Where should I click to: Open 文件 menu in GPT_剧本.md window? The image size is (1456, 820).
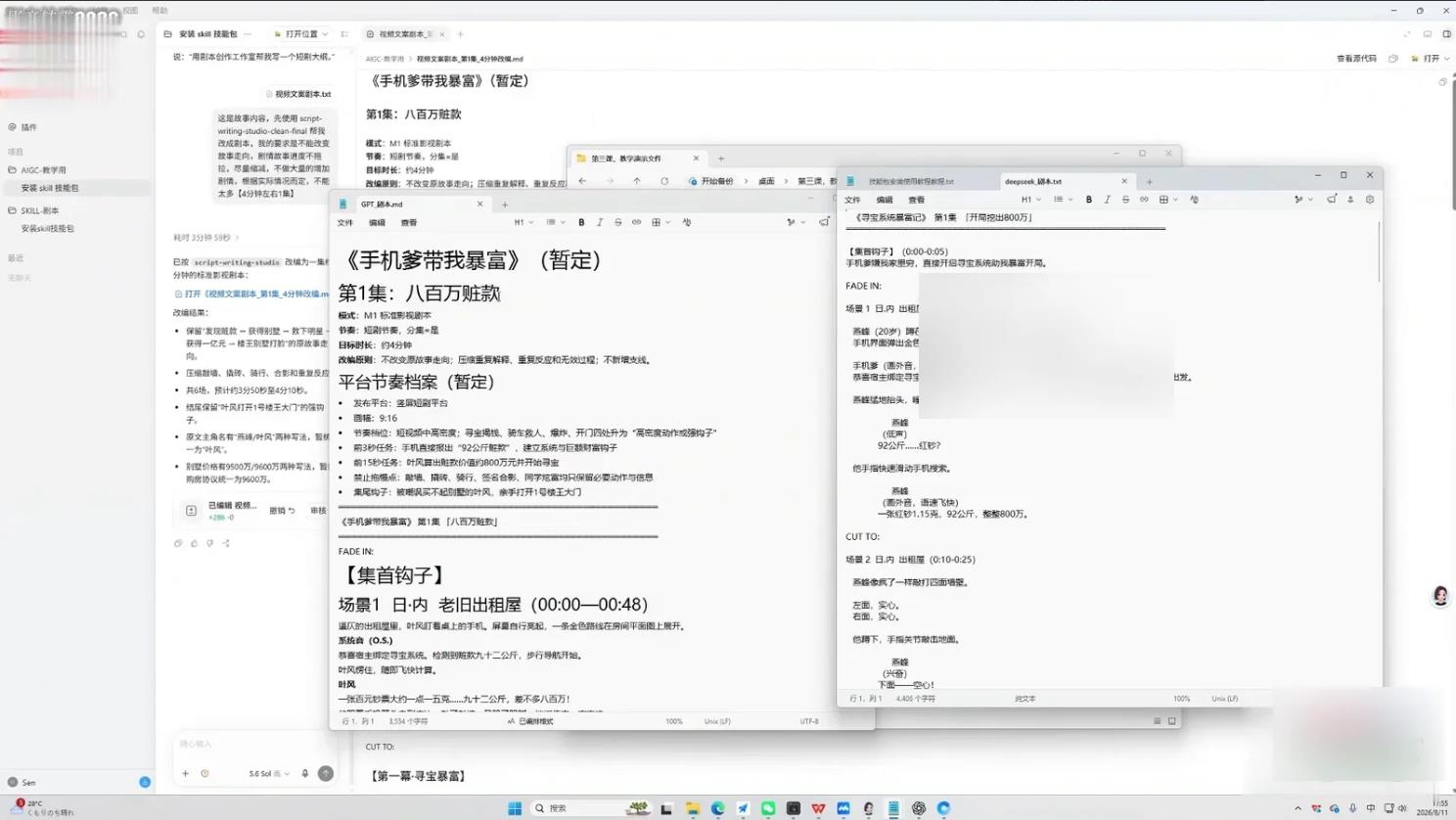point(345,223)
